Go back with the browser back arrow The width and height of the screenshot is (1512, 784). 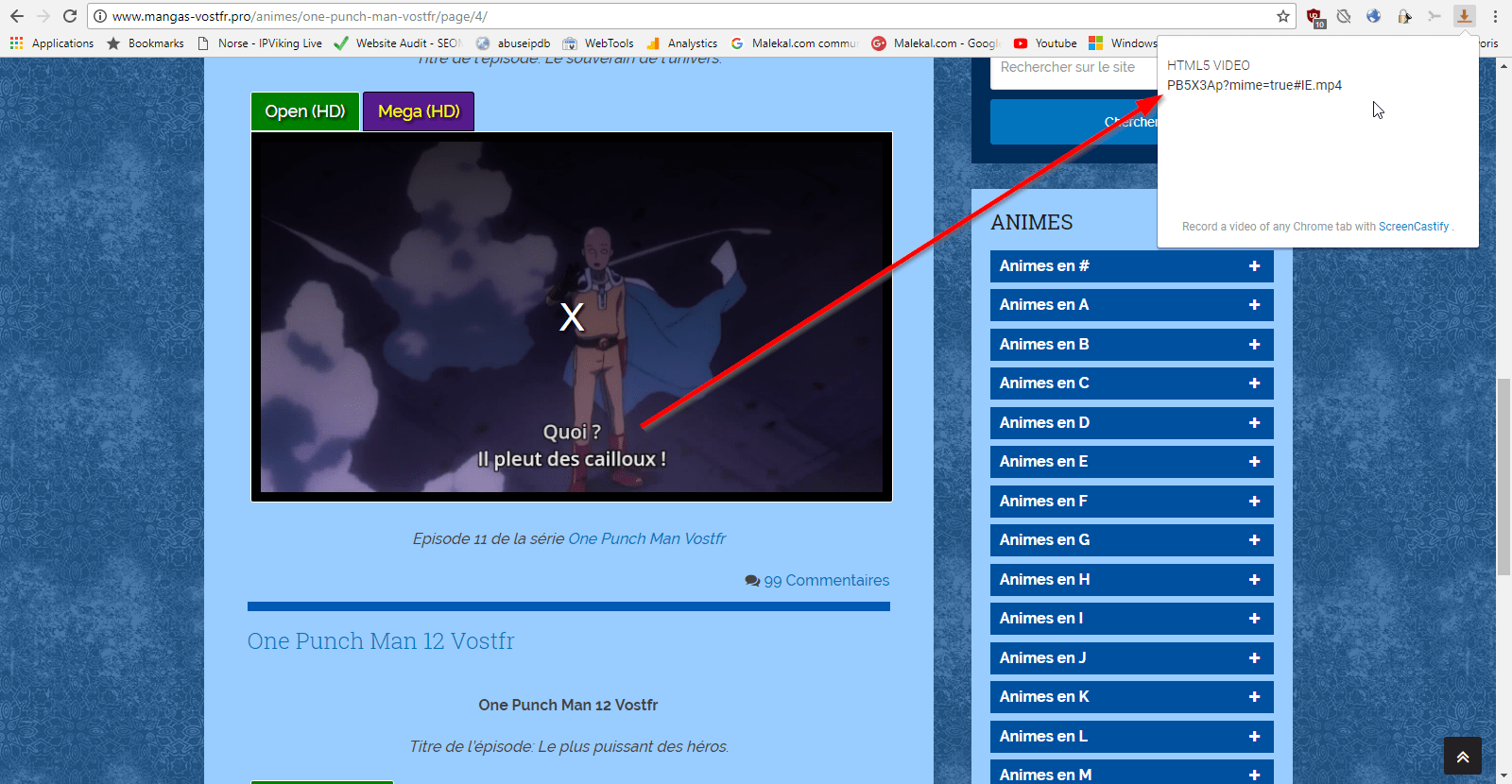coord(17,16)
